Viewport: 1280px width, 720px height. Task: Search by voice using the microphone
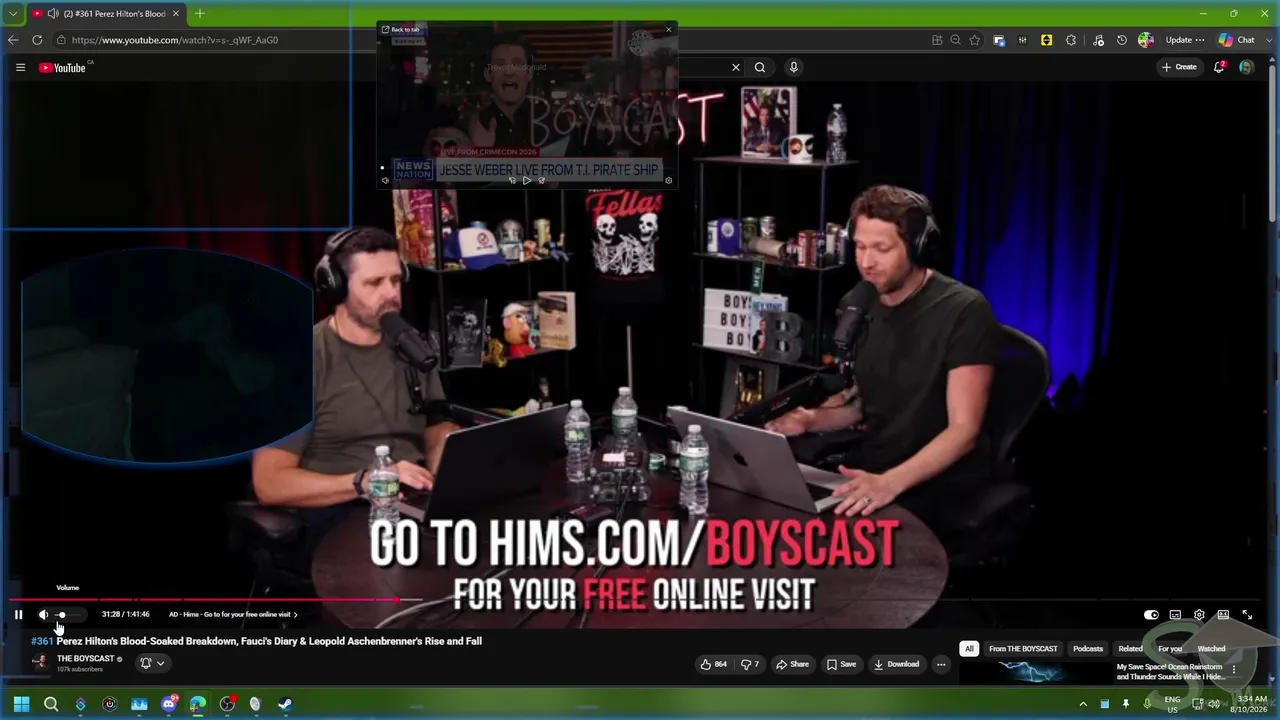(794, 67)
